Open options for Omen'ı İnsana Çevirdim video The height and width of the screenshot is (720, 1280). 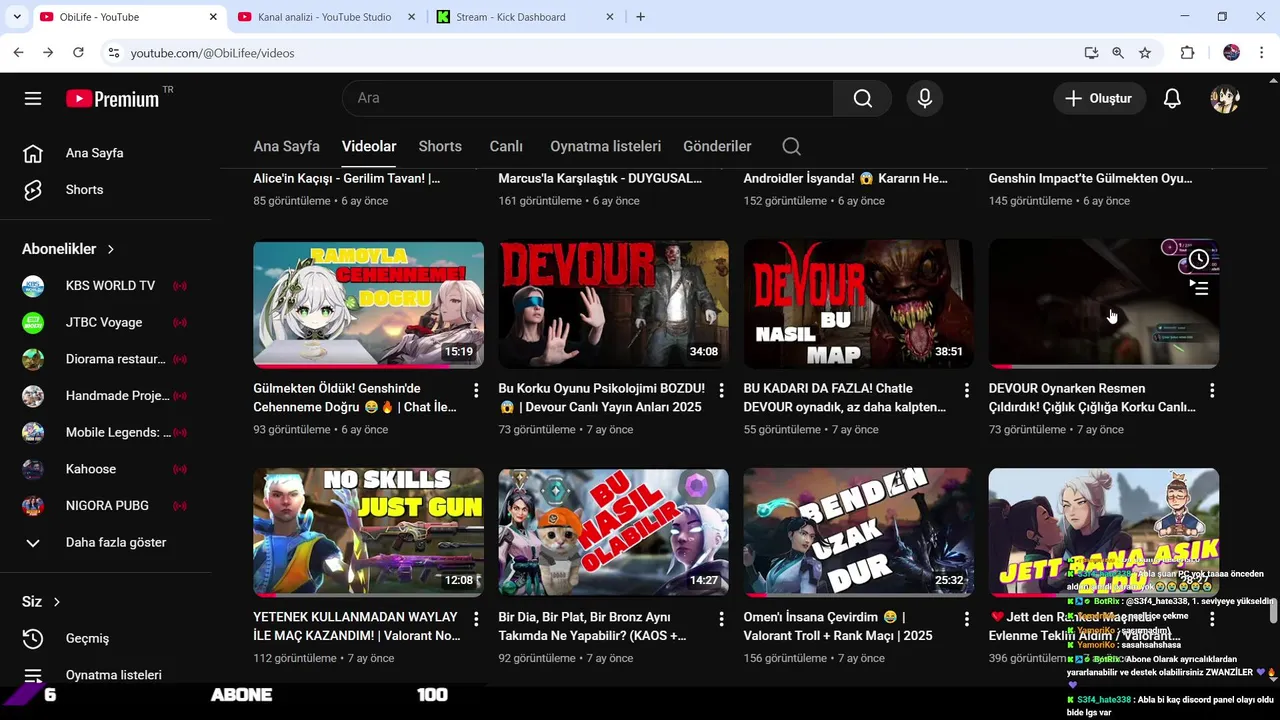pos(966,619)
